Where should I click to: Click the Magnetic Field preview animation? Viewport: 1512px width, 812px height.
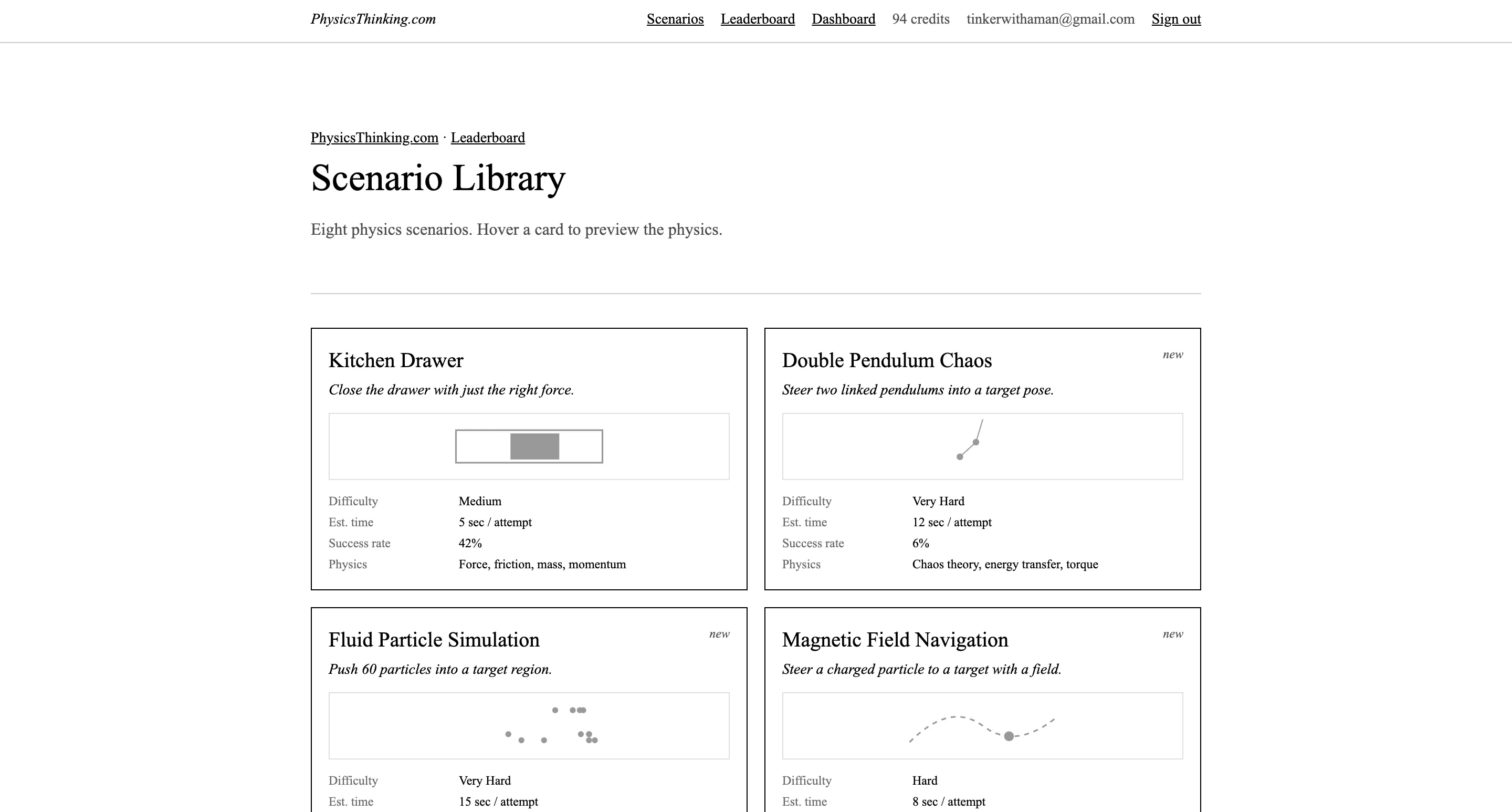(x=983, y=726)
